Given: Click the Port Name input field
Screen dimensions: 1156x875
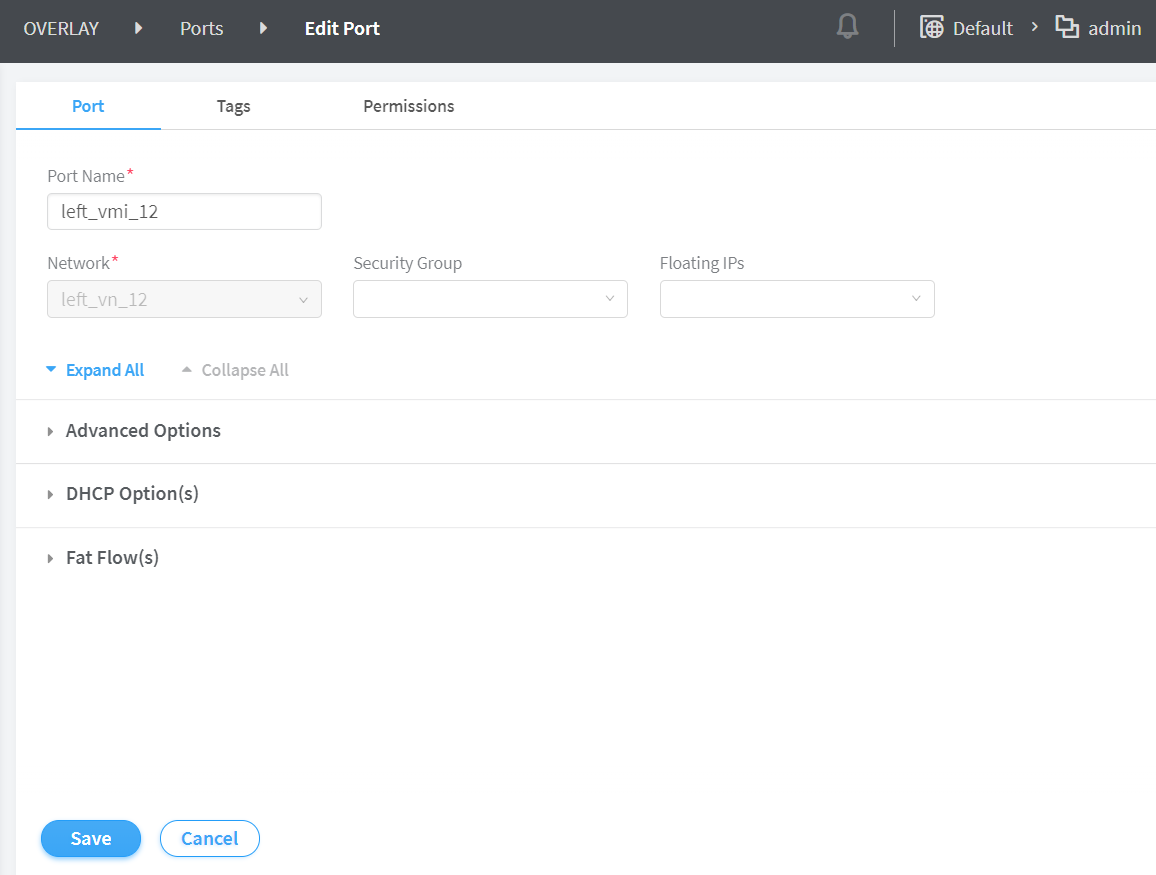Looking at the screenshot, I should 184,212.
